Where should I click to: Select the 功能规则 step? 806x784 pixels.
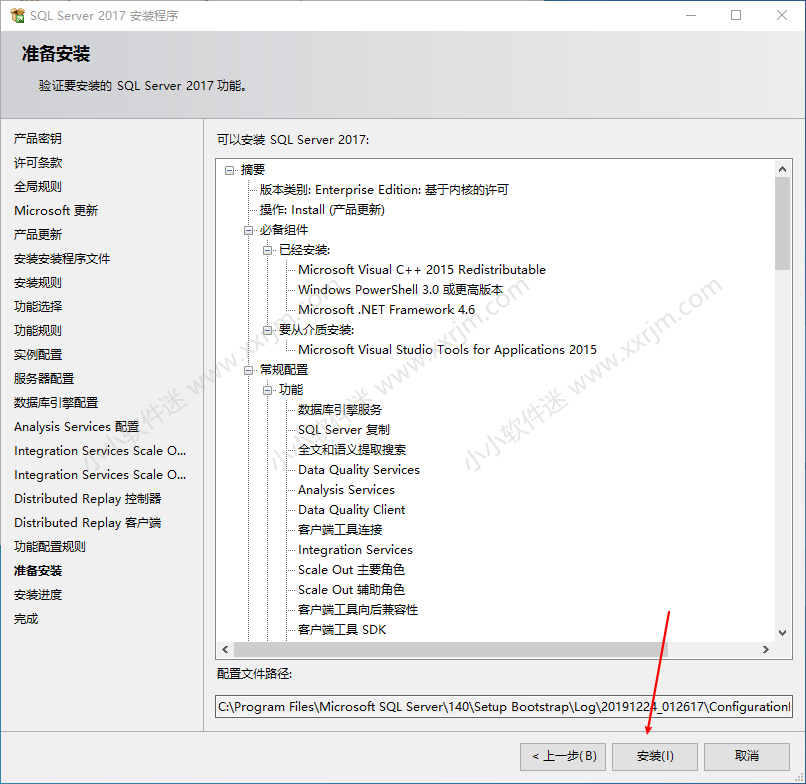[38, 331]
